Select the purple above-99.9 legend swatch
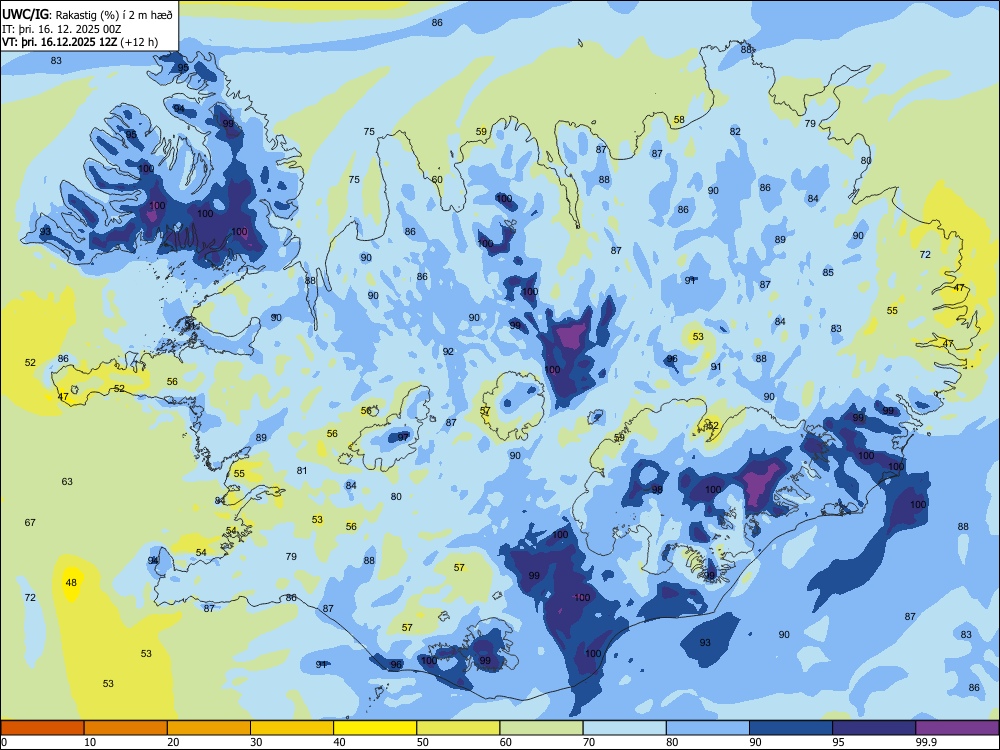The height and width of the screenshot is (750, 1000). point(957,728)
